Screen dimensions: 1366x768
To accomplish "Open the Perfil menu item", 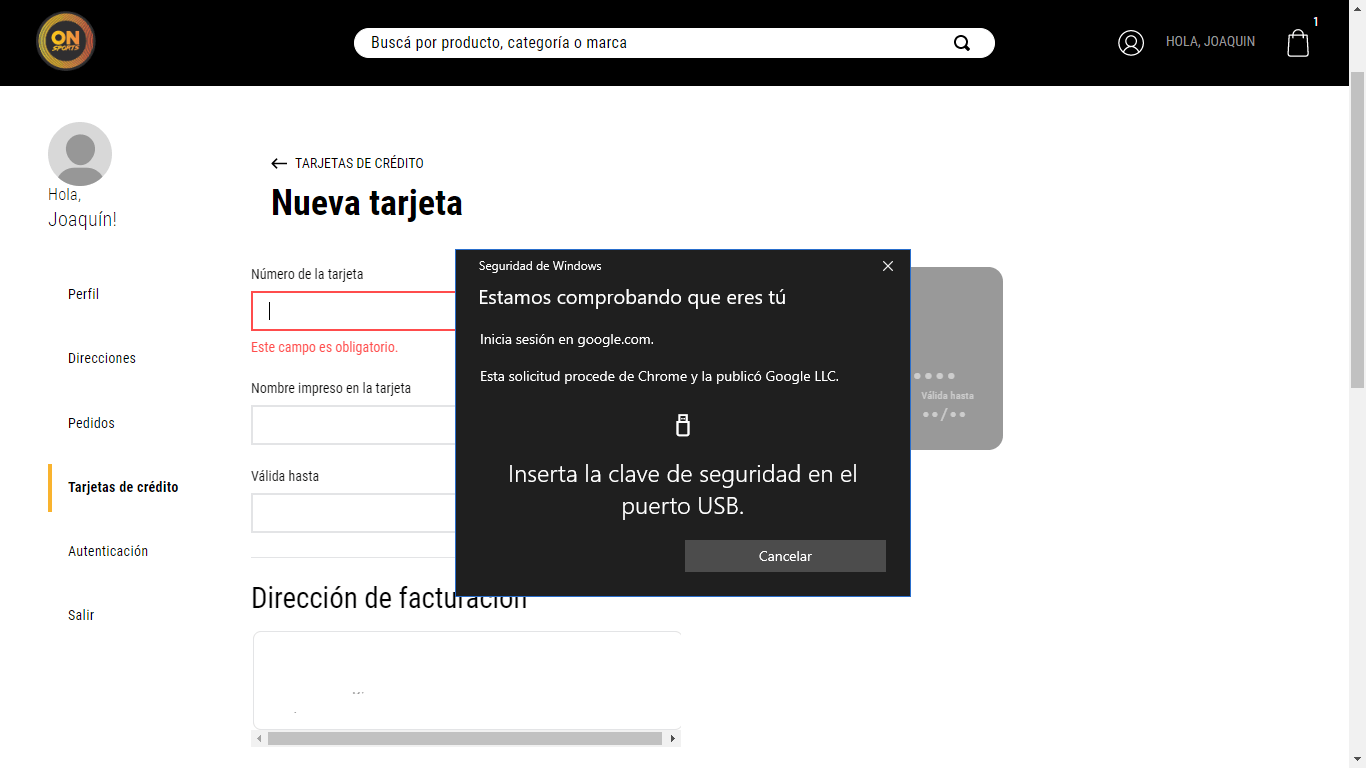I will tap(83, 294).
